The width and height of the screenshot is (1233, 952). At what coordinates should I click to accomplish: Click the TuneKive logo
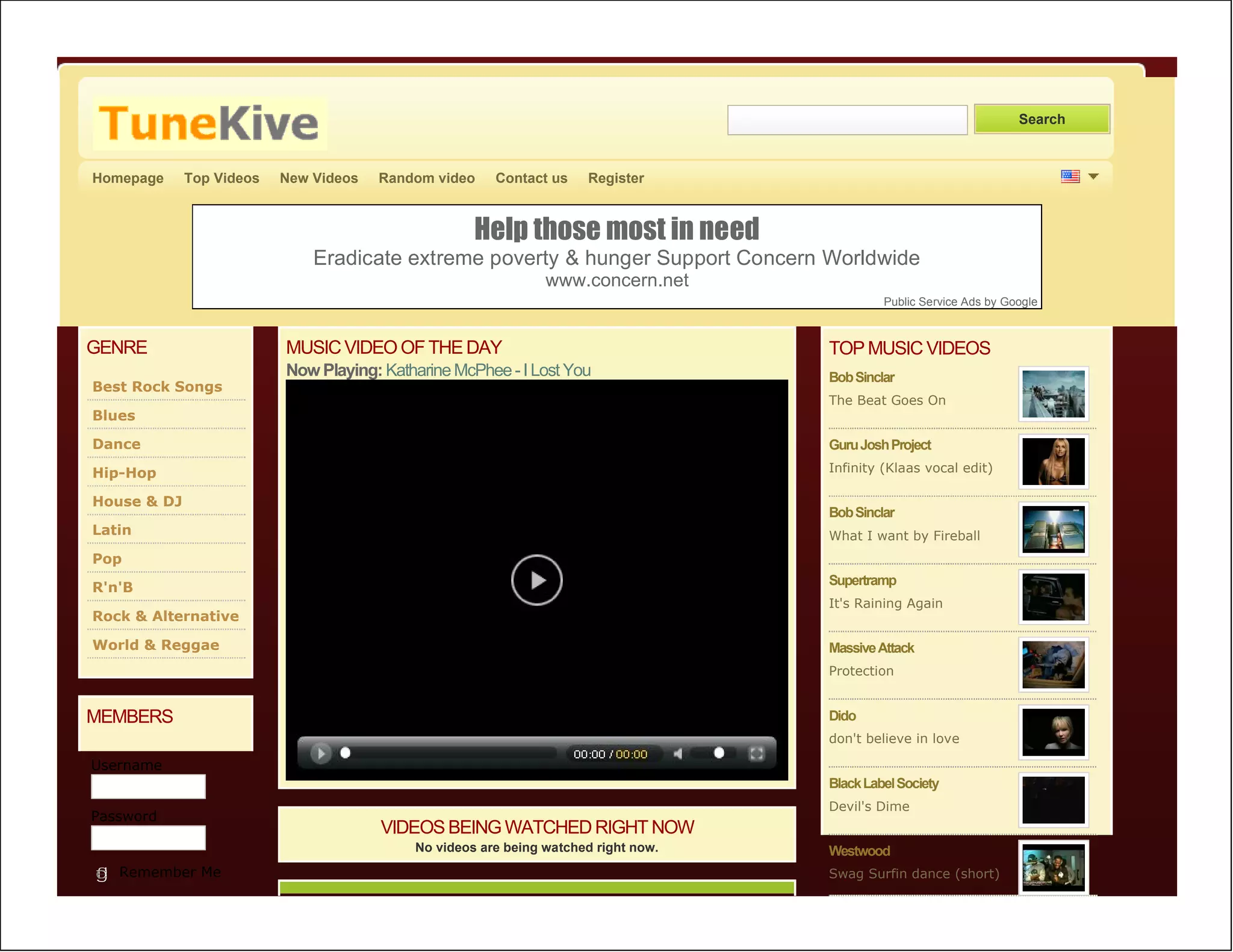tap(208, 123)
